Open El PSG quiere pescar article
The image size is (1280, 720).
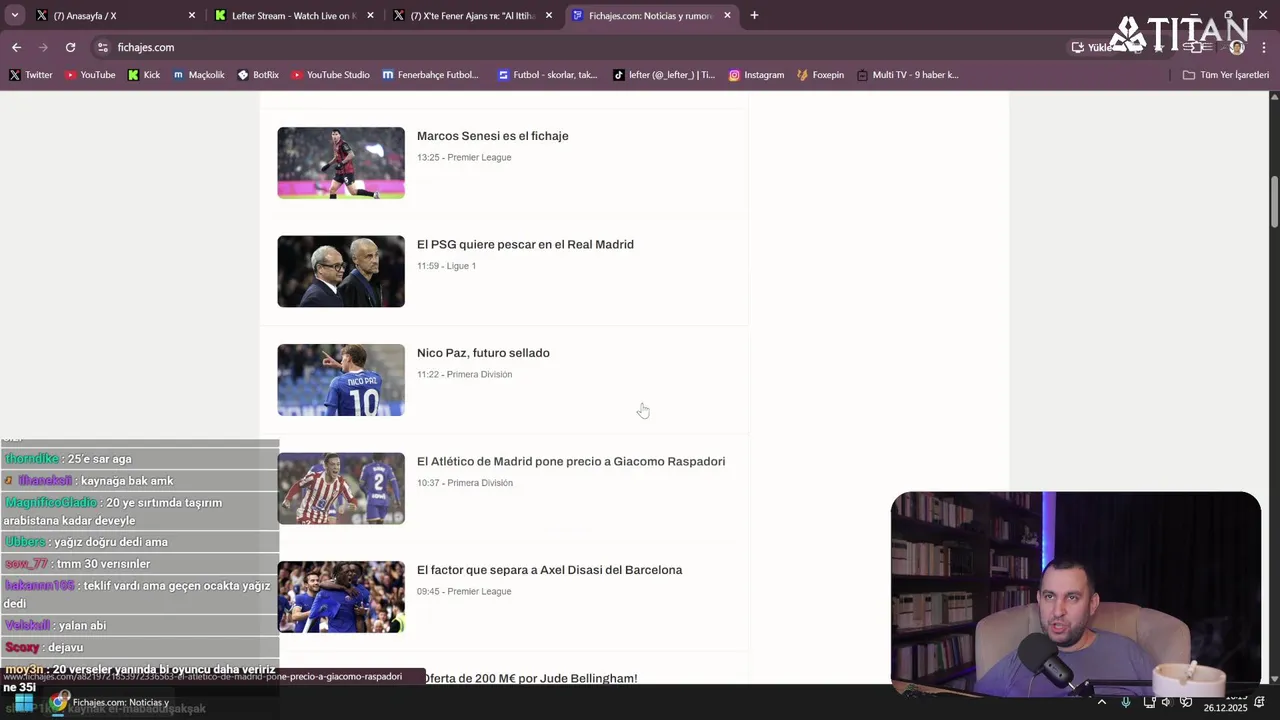pos(525,244)
